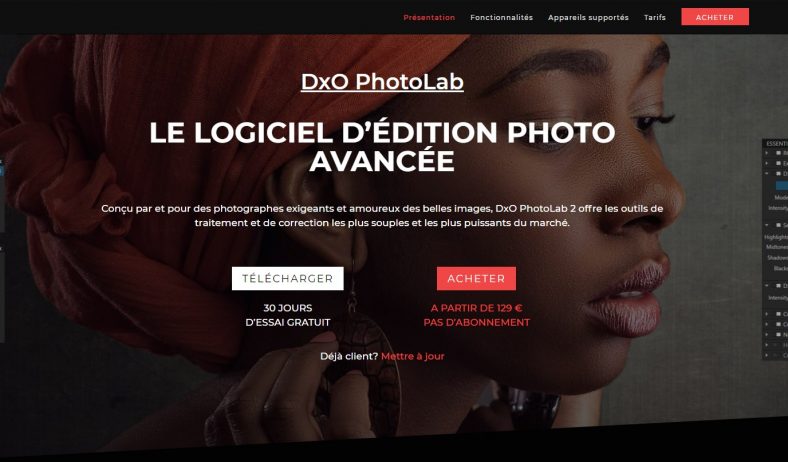Open the Présentation nav item
Image resolution: width=788 pixels, height=462 pixels.
429,17
